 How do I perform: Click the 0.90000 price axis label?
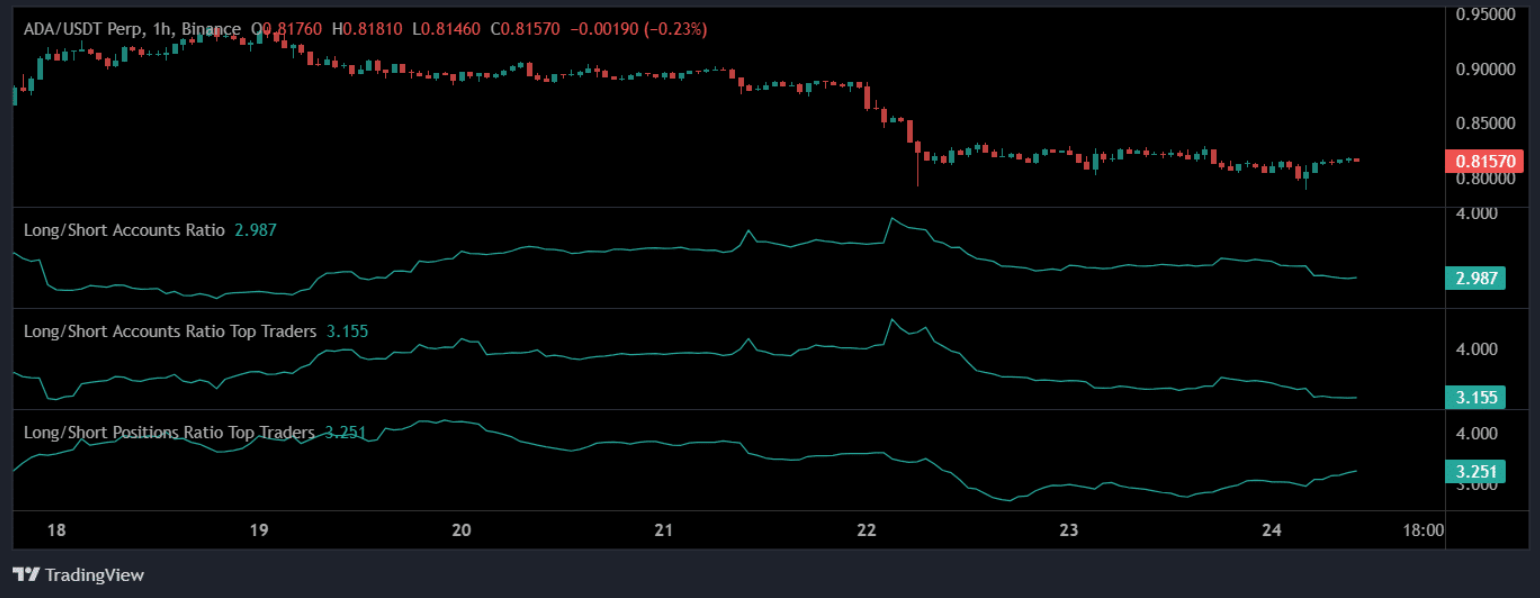click(x=1486, y=69)
